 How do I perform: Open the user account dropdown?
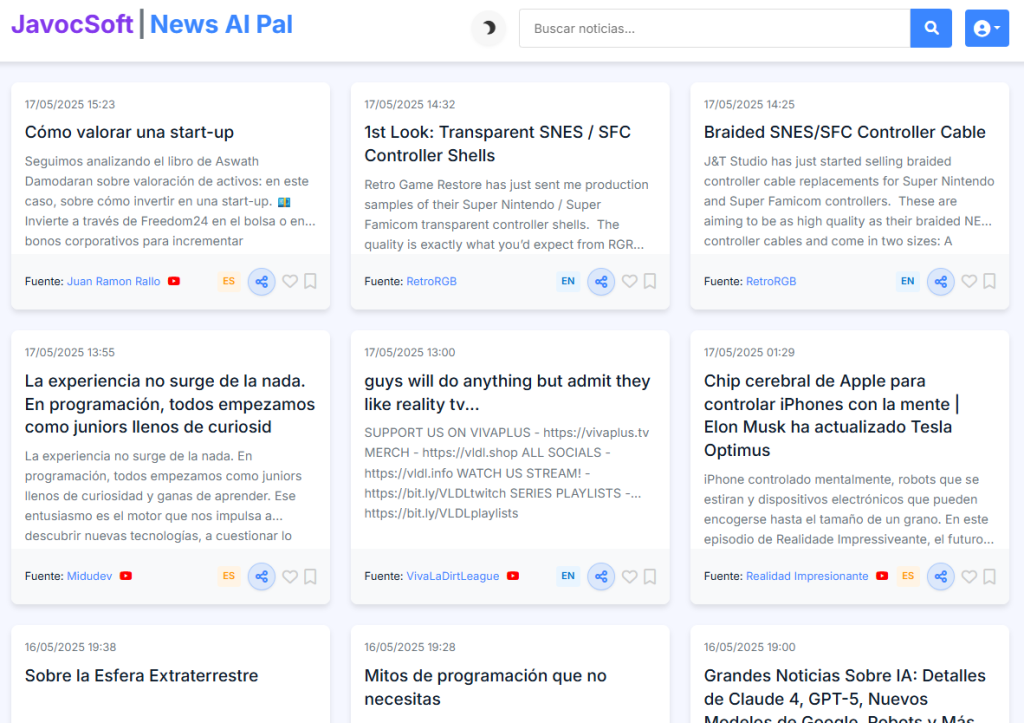pyautogui.click(x=986, y=28)
